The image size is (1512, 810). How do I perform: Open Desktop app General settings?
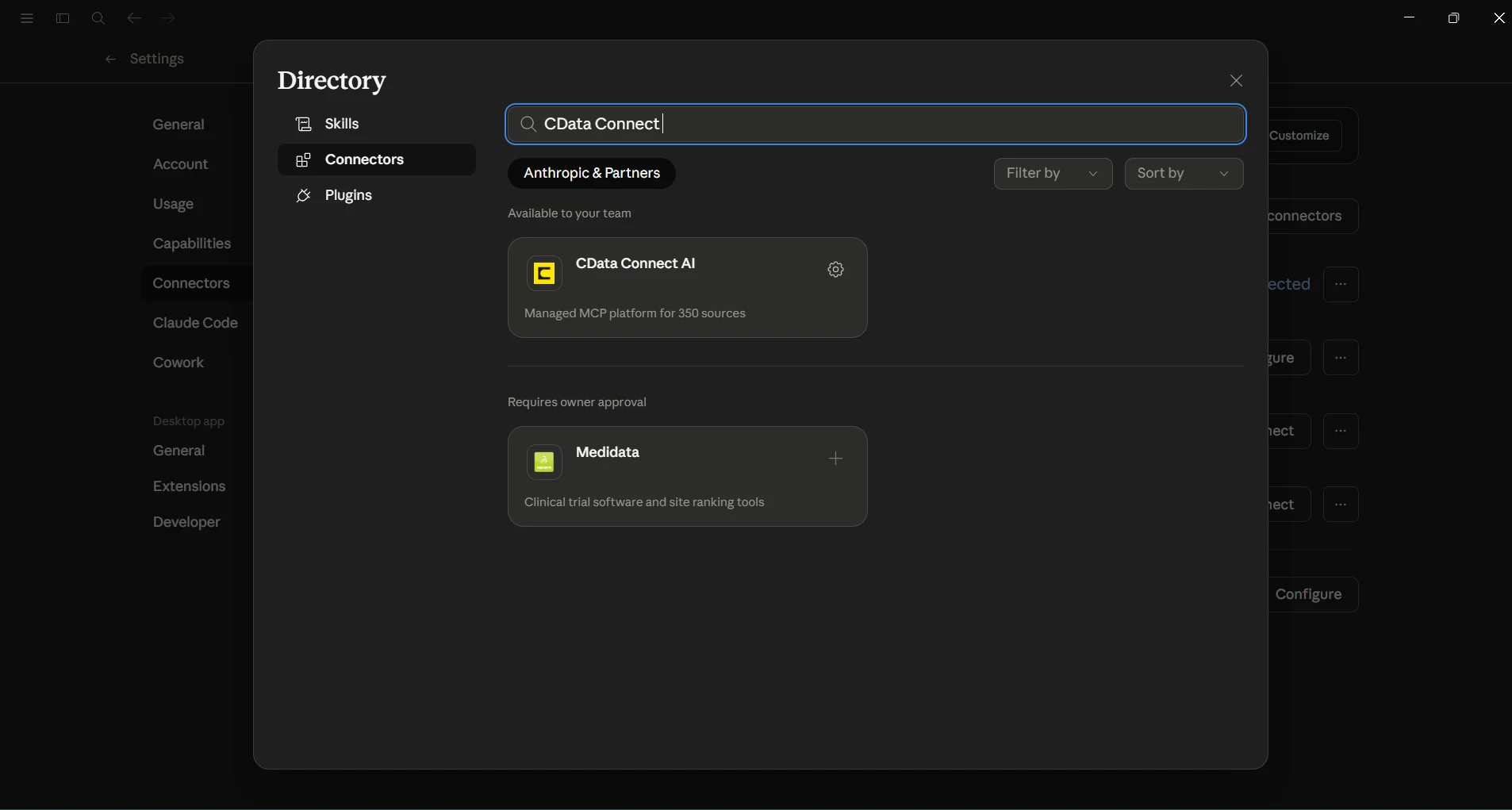pyautogui.click(x=178, y=451)
